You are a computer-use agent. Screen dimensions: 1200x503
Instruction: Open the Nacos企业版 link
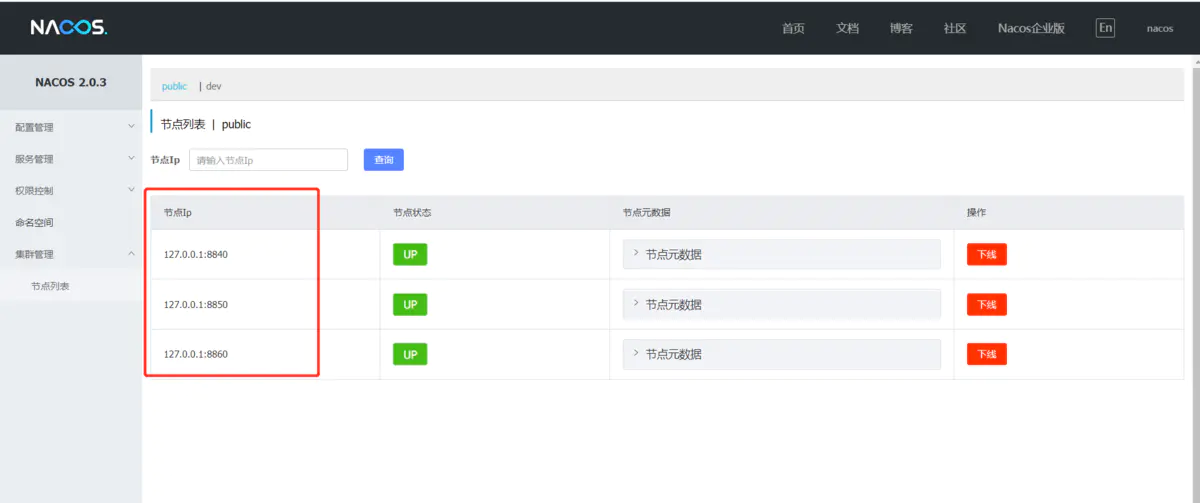[1031, 28]
